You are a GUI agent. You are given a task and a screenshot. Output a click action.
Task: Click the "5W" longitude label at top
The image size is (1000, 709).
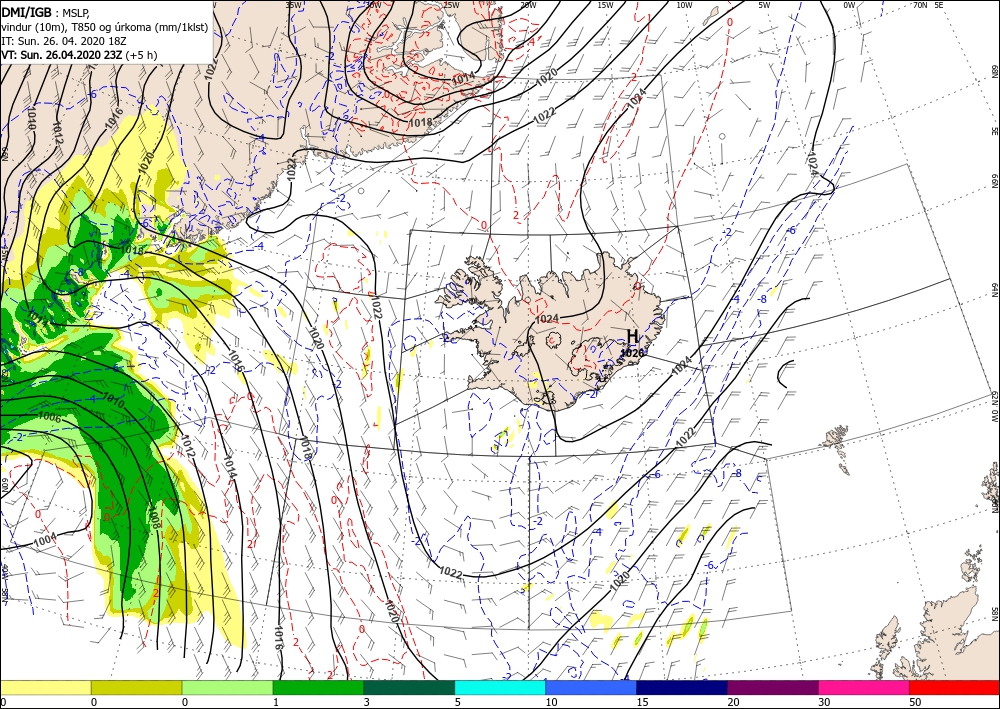pyautogui.click(x=764, y=5)
